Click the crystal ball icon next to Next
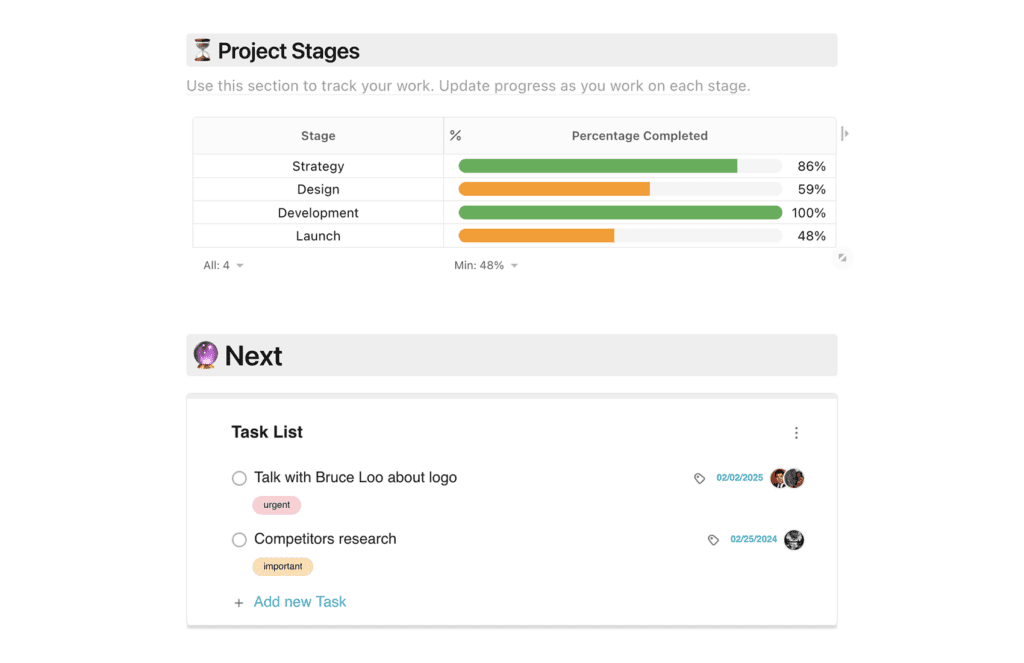This screenshot has width=1024, height=663. point(207,355)
